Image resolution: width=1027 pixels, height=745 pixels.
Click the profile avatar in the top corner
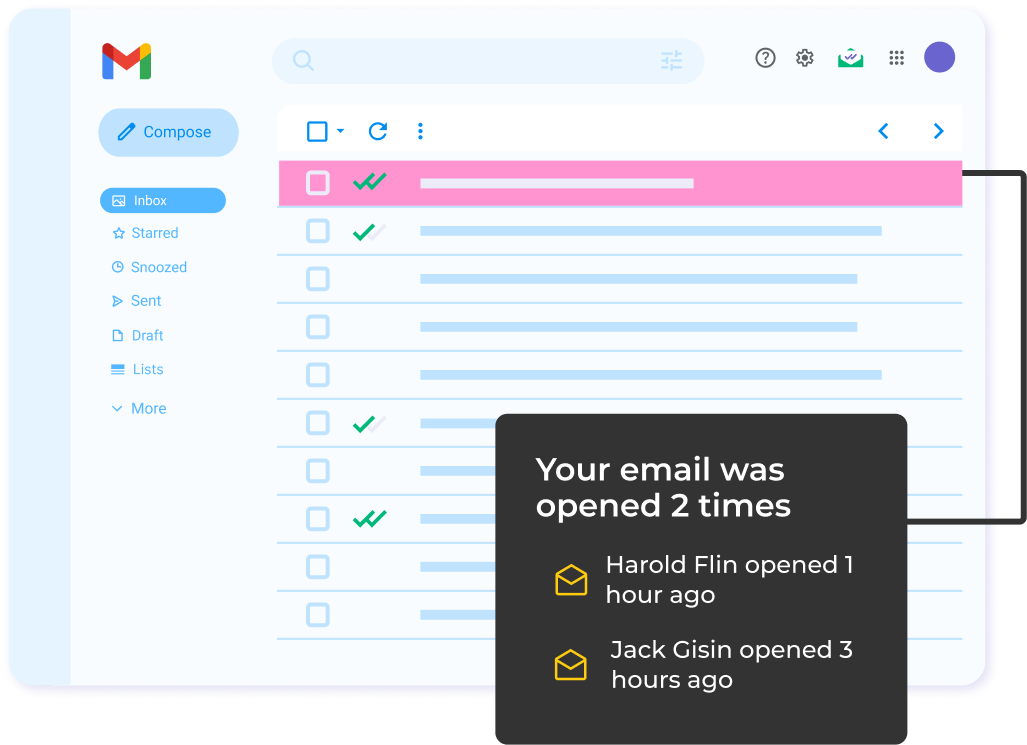click(x=939, y=57)
